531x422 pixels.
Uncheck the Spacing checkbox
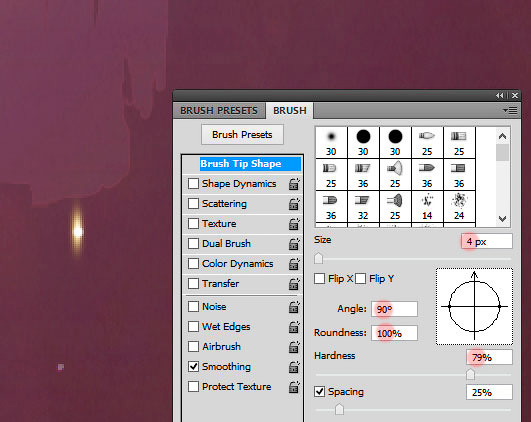point(319,392)
